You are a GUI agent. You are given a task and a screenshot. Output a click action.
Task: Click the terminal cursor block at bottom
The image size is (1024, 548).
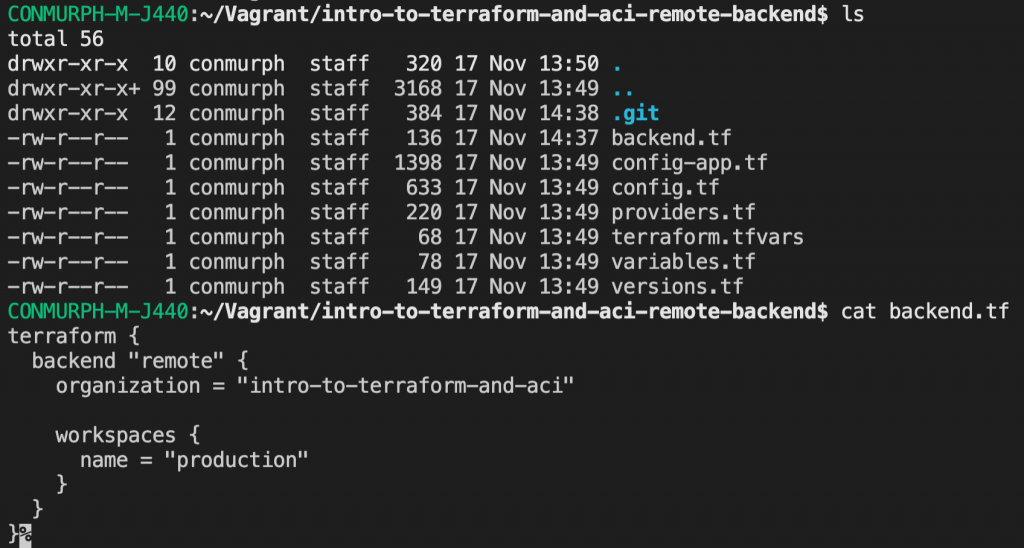click(26, 534)
